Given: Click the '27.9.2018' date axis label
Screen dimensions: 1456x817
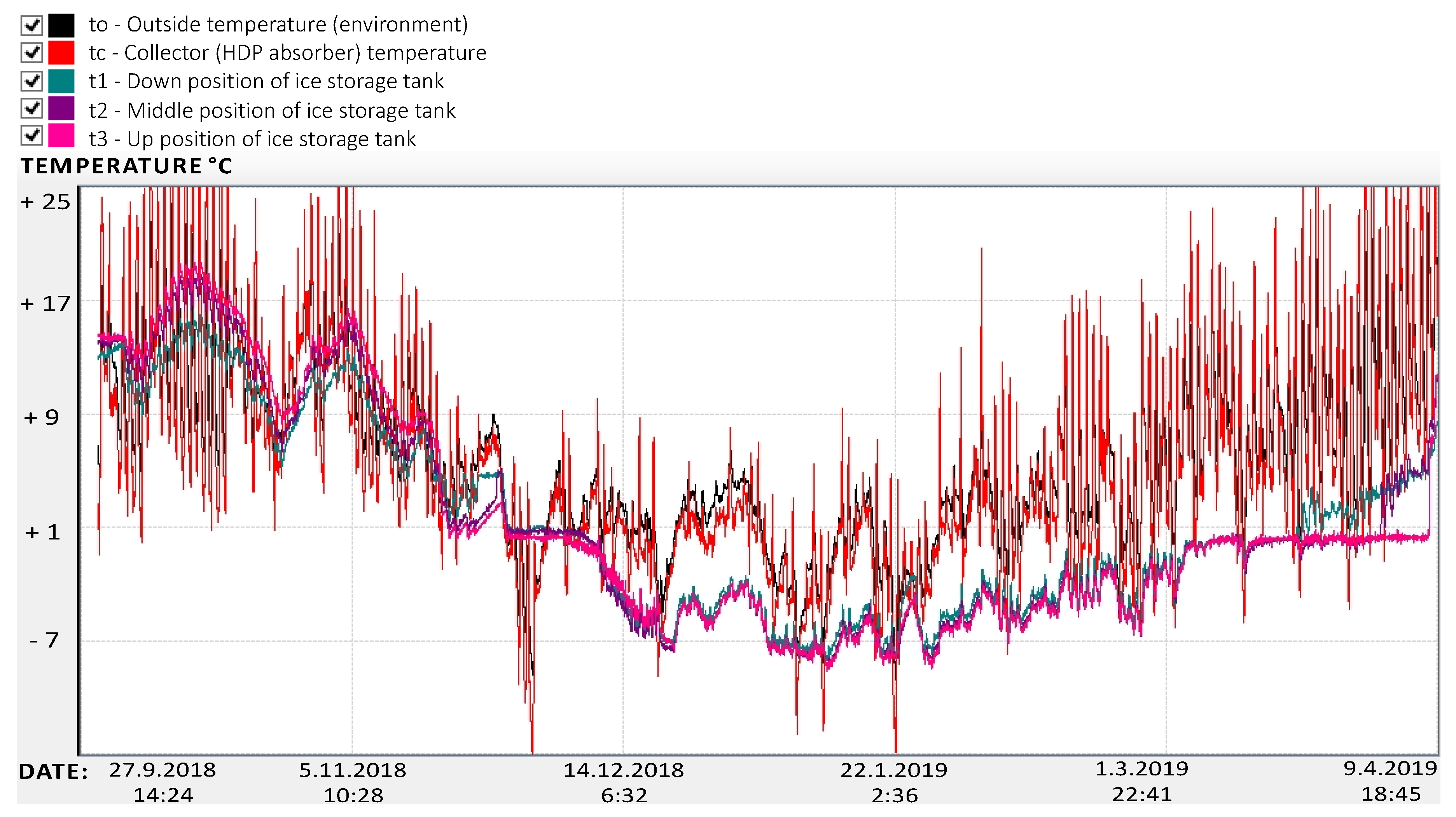Looking at the screenshot, I should tap(162, 770).
